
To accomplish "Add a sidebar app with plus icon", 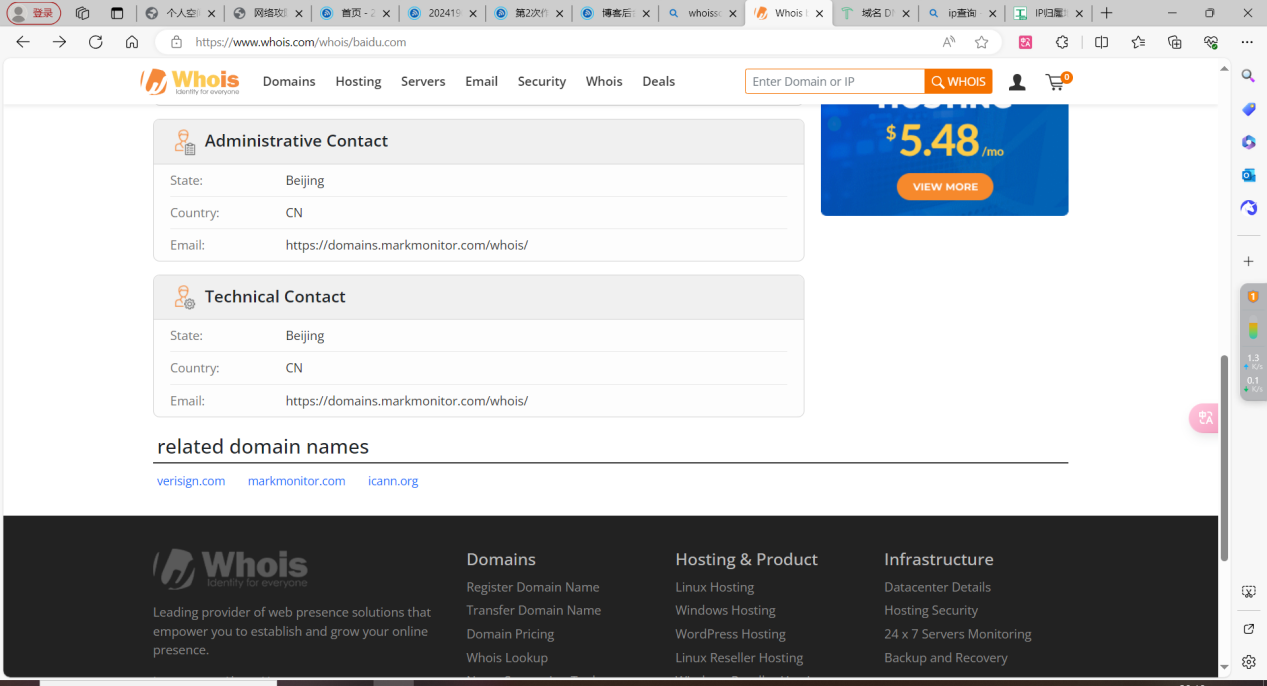I will (x=1248, y=261).
